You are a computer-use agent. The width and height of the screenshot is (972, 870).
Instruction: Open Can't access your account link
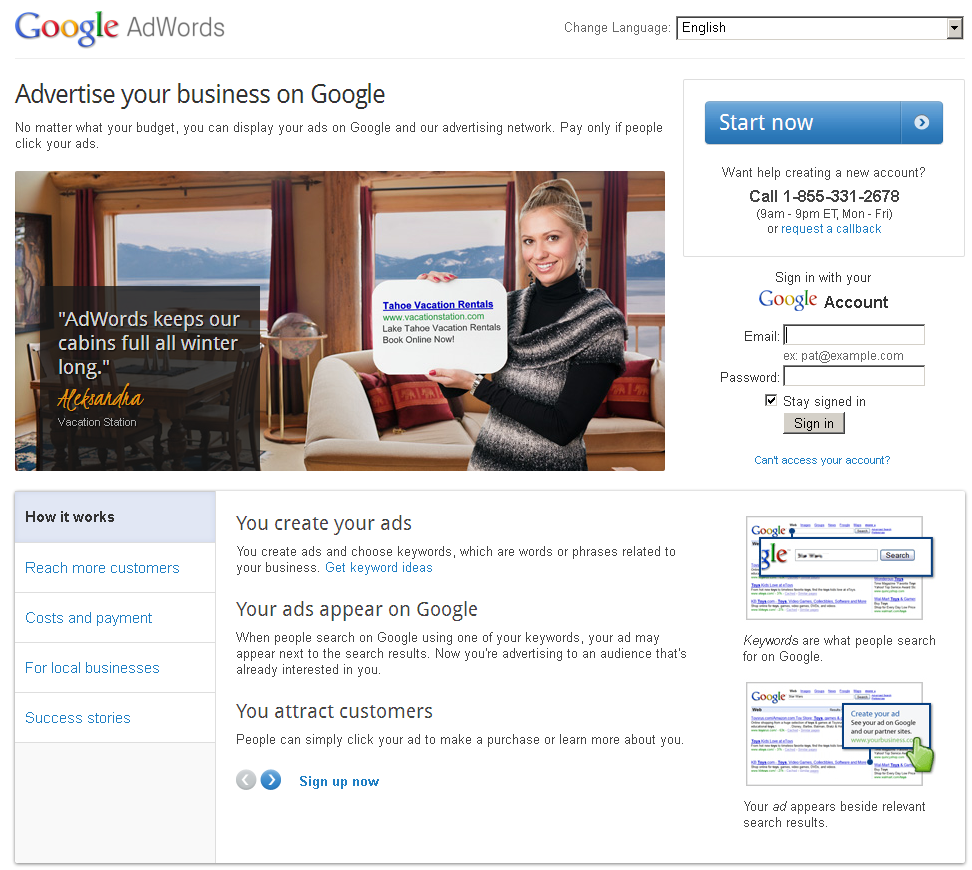[822, 460]
